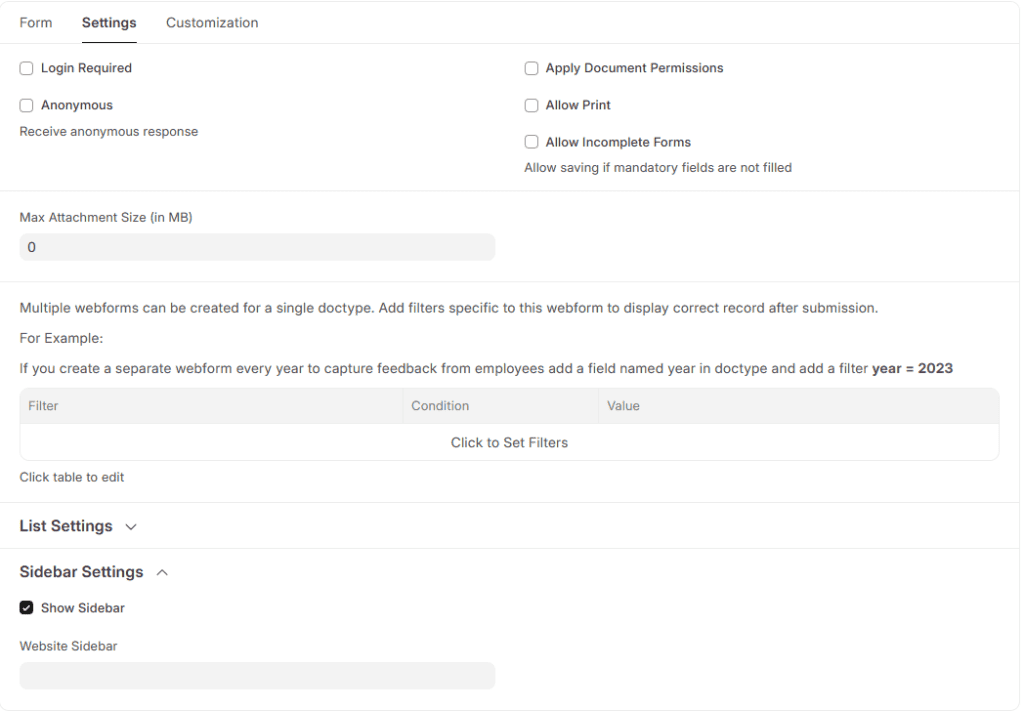
Task: Enable the Login Required checkbox
Action: 27,69
